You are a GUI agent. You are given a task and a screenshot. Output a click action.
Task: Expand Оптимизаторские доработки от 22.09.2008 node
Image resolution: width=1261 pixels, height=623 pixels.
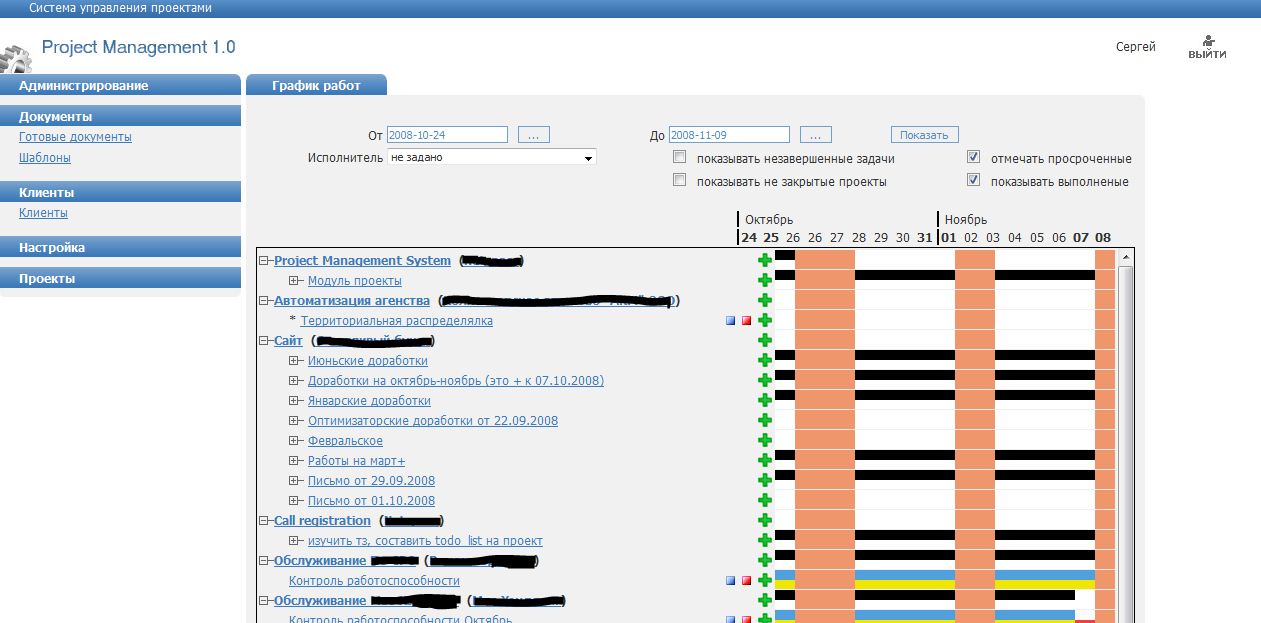tap(295, 421)
